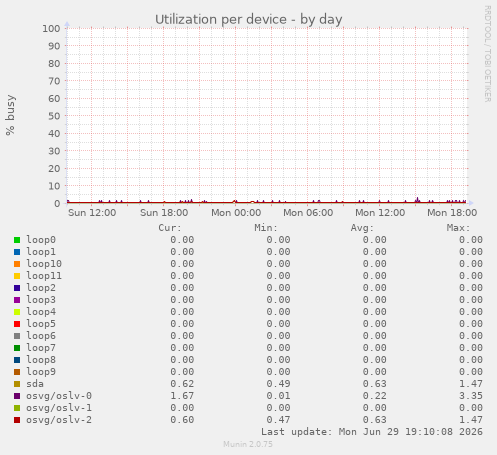Click osvg/oslv-2 current value 0.60
Screen dimensions: 497x455
[182, 420]
